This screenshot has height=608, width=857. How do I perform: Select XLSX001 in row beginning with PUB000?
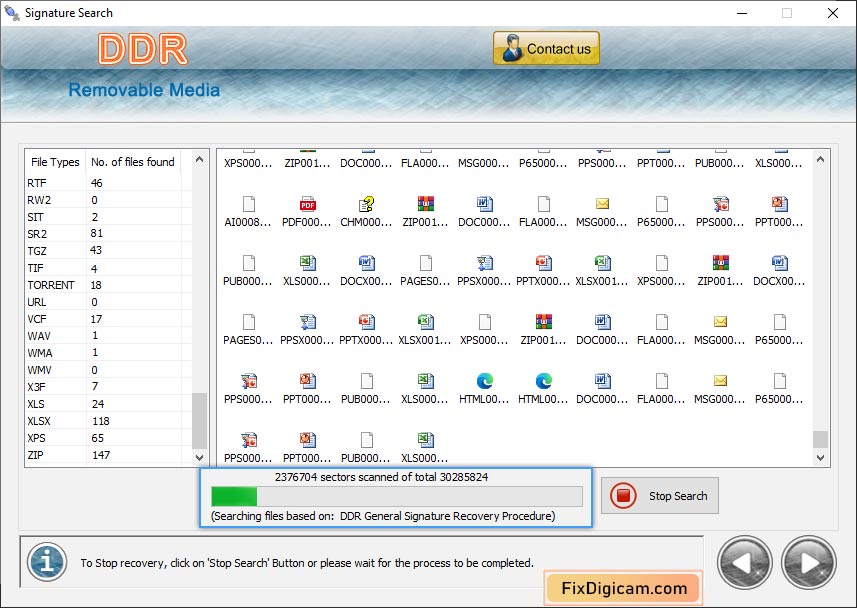(x=602, y=264)
